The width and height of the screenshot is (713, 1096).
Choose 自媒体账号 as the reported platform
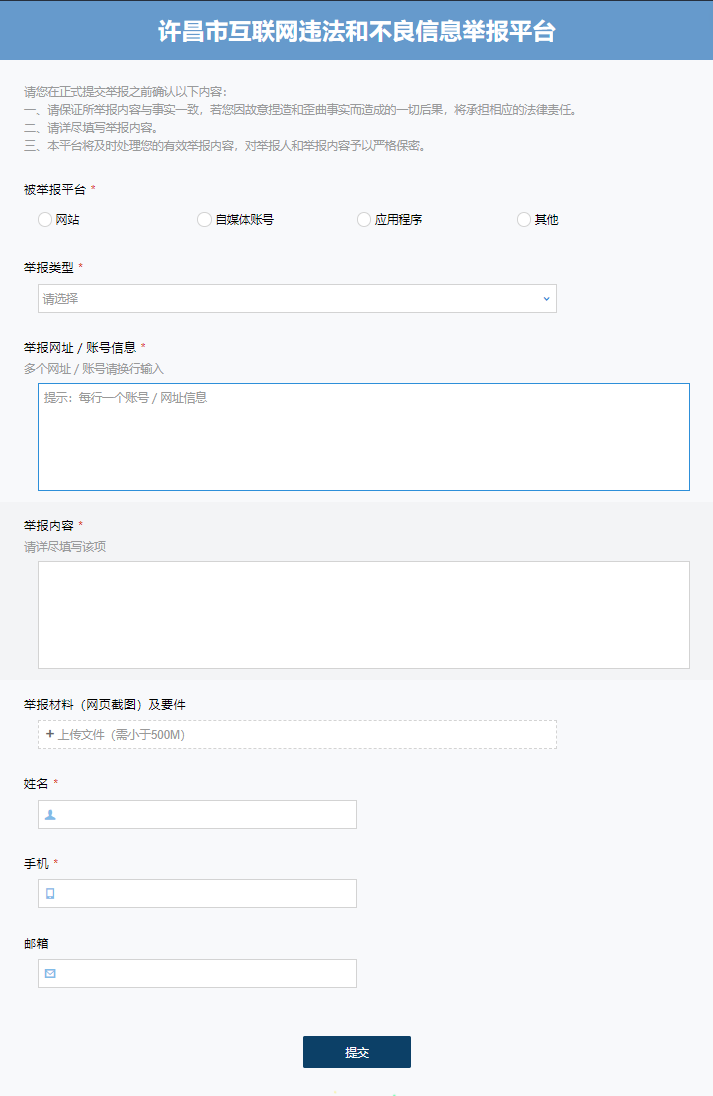coord(205,219)
